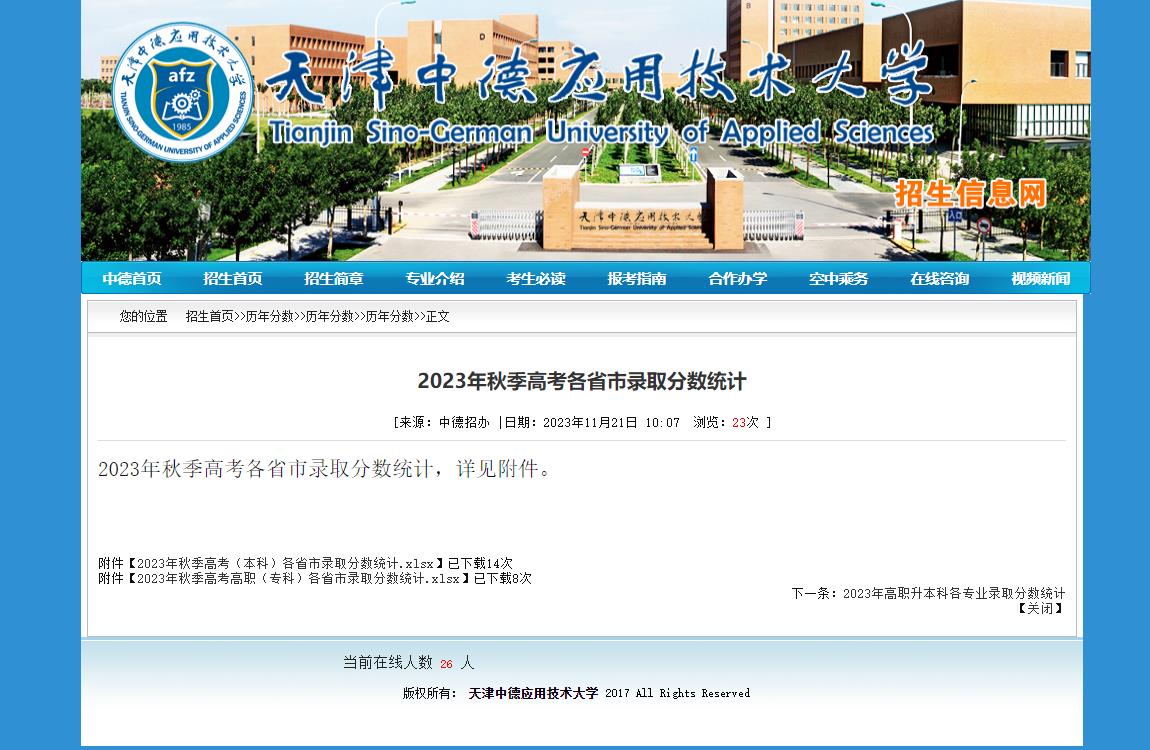
Task: Go to 视频新闻 navigation item
Action: [x=1041, y=279]
